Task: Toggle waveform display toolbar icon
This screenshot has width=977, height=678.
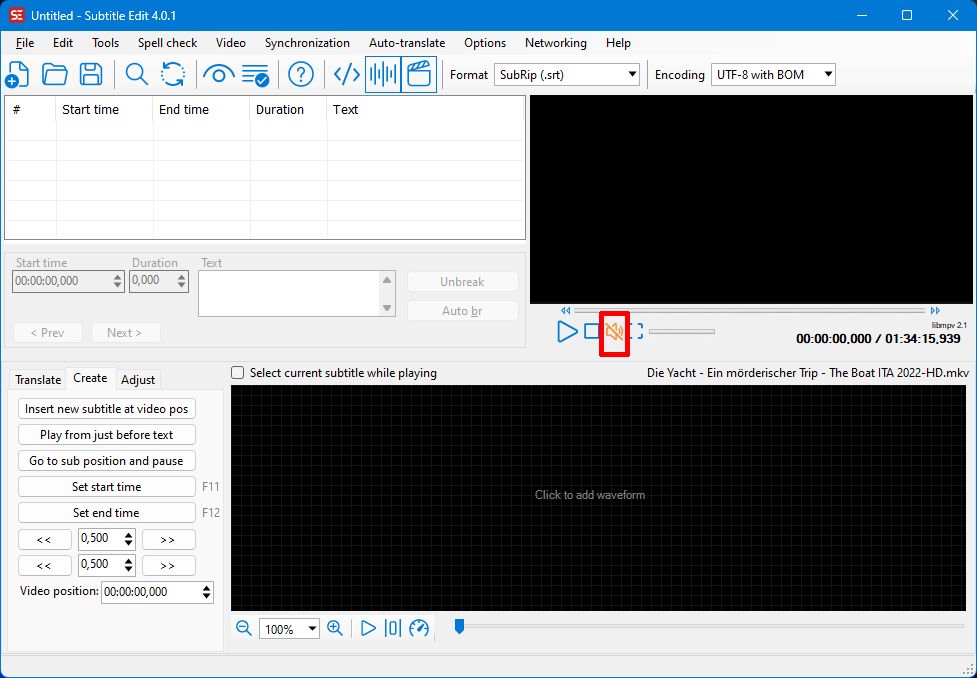Action: [383, 75]
